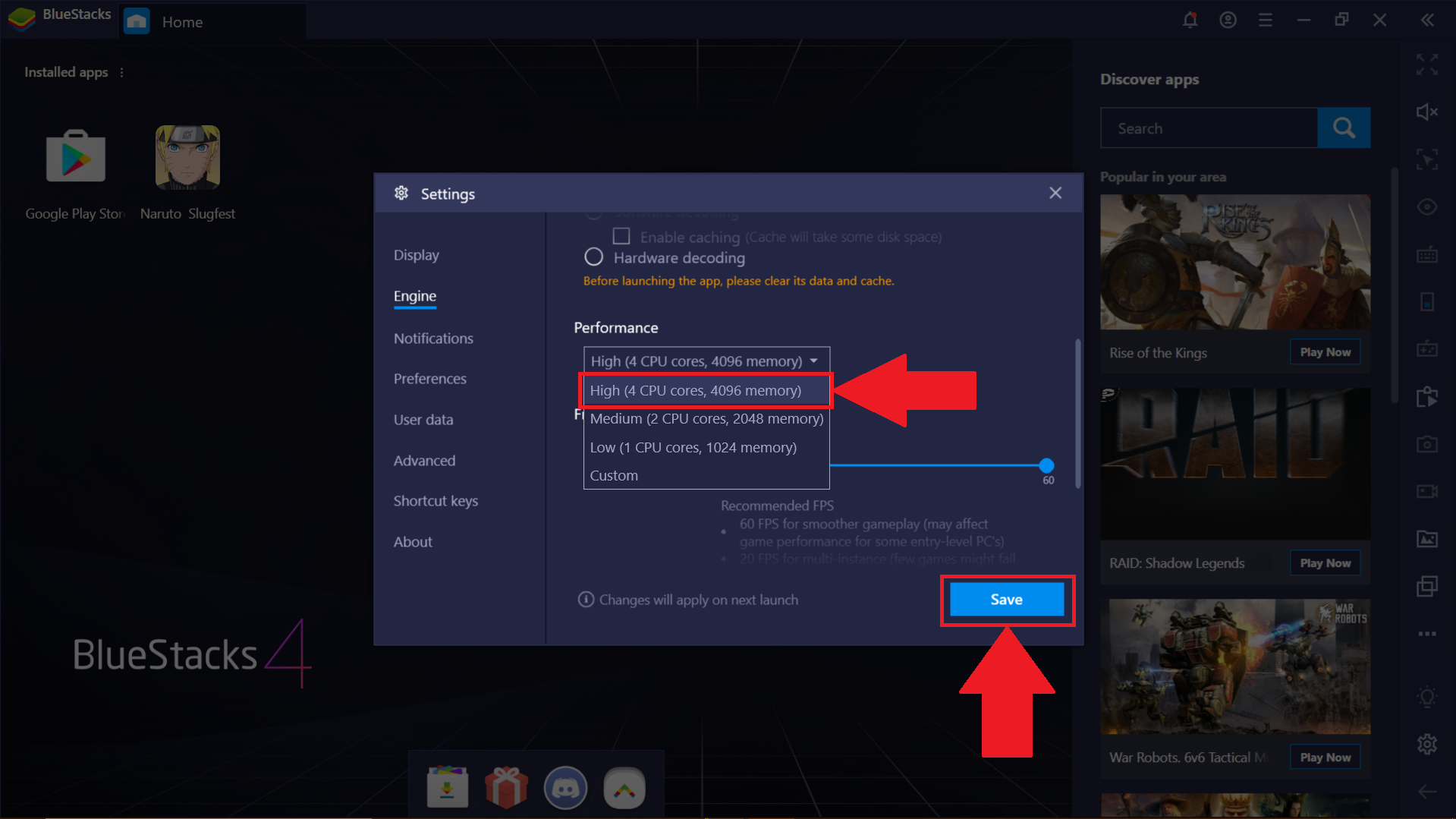Open more options ellipsis in sidebar

click(x=1427, y=633)
